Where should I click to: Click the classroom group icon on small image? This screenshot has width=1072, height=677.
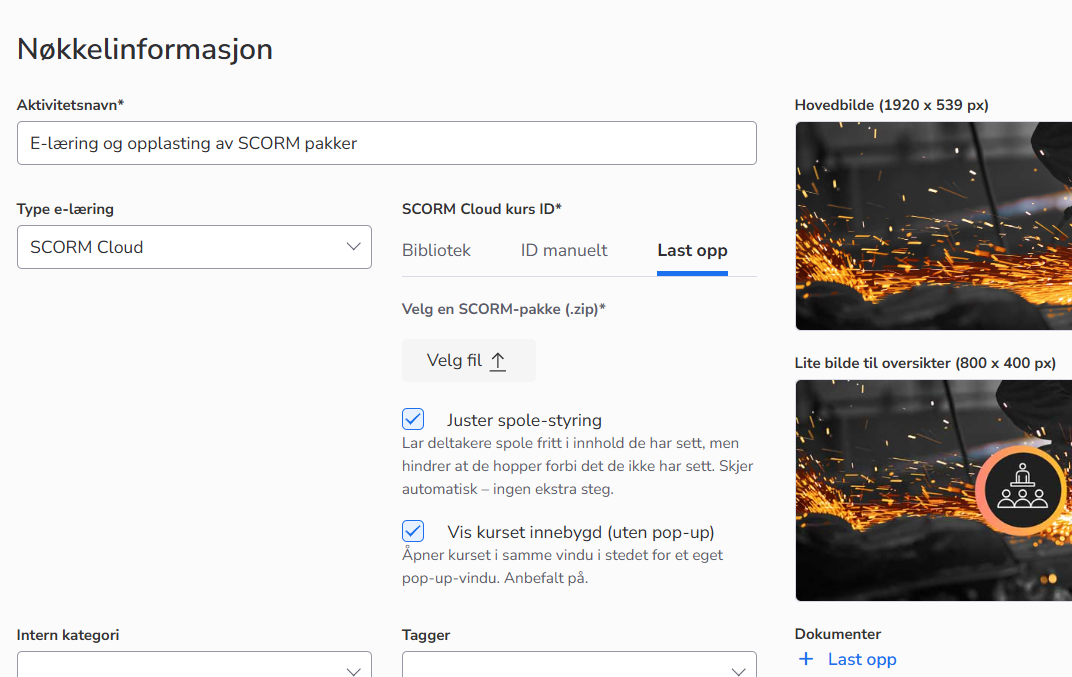tap(1022, 486)
